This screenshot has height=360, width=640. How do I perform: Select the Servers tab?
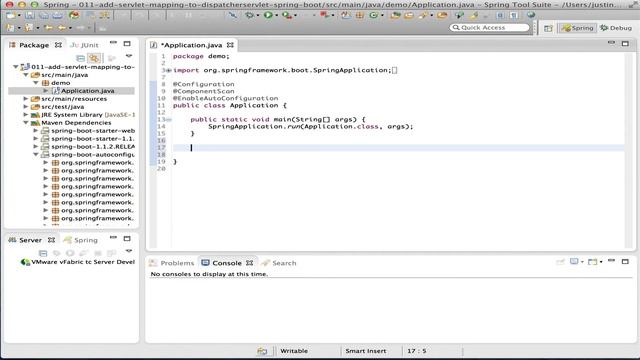[x=31, y=240]
